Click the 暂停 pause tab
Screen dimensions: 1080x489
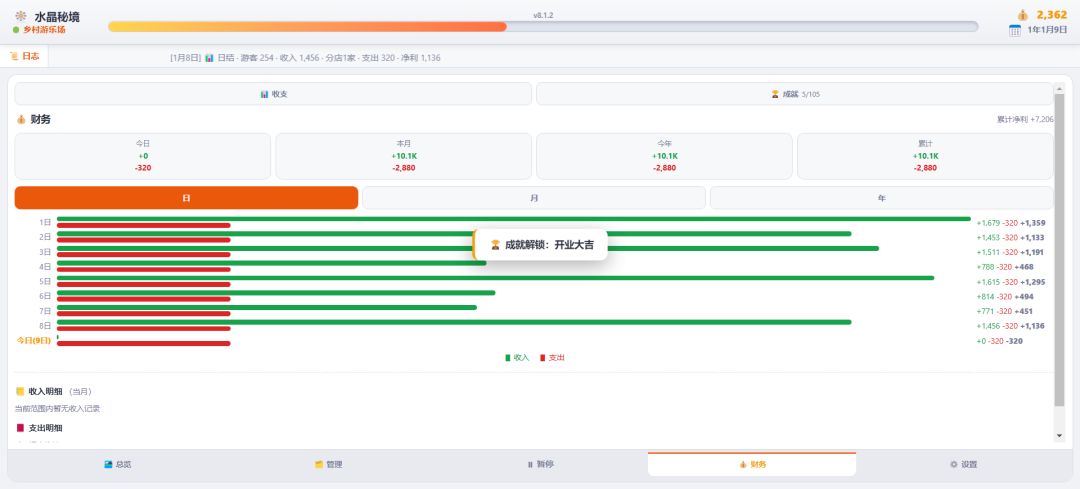[x=540, y=465]
